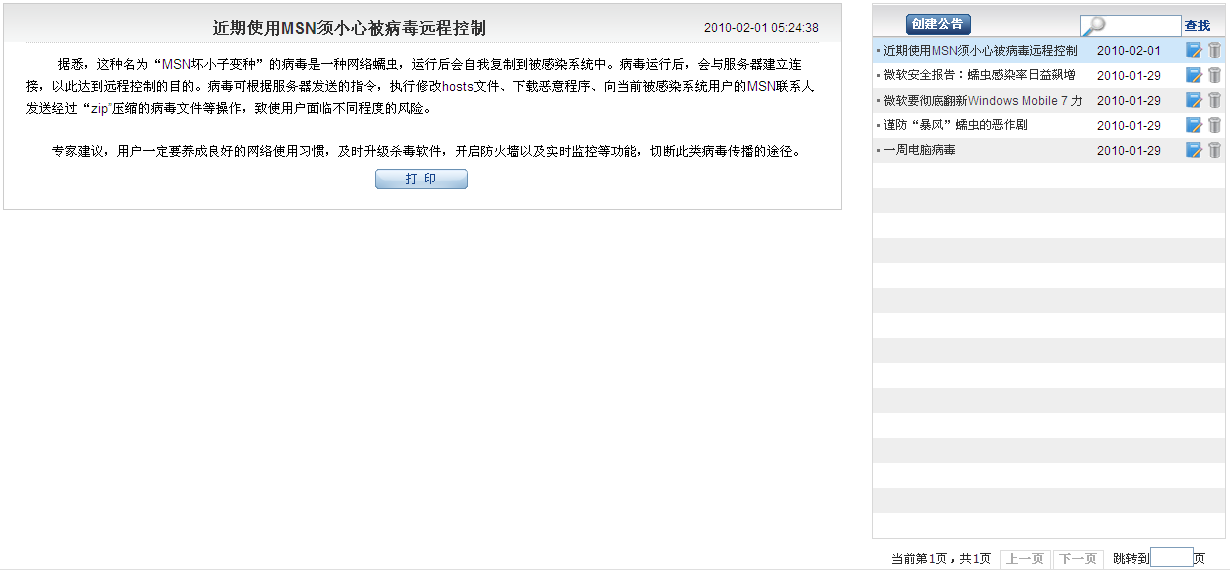This screenshot has height=570, width=1230.
Task: Open announcement 微软要彻底翻新Windows Mobile 7
Action: point(983,100)
